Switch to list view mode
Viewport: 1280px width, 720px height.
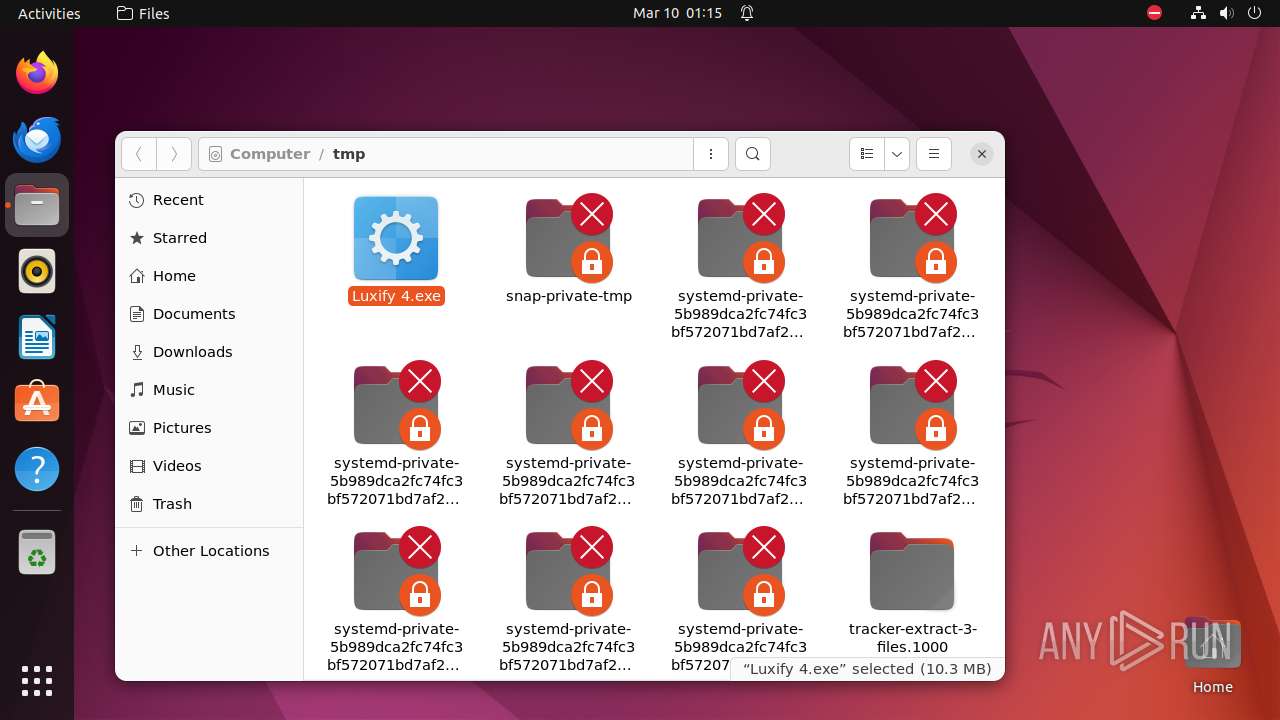click(x=867, y=154)
